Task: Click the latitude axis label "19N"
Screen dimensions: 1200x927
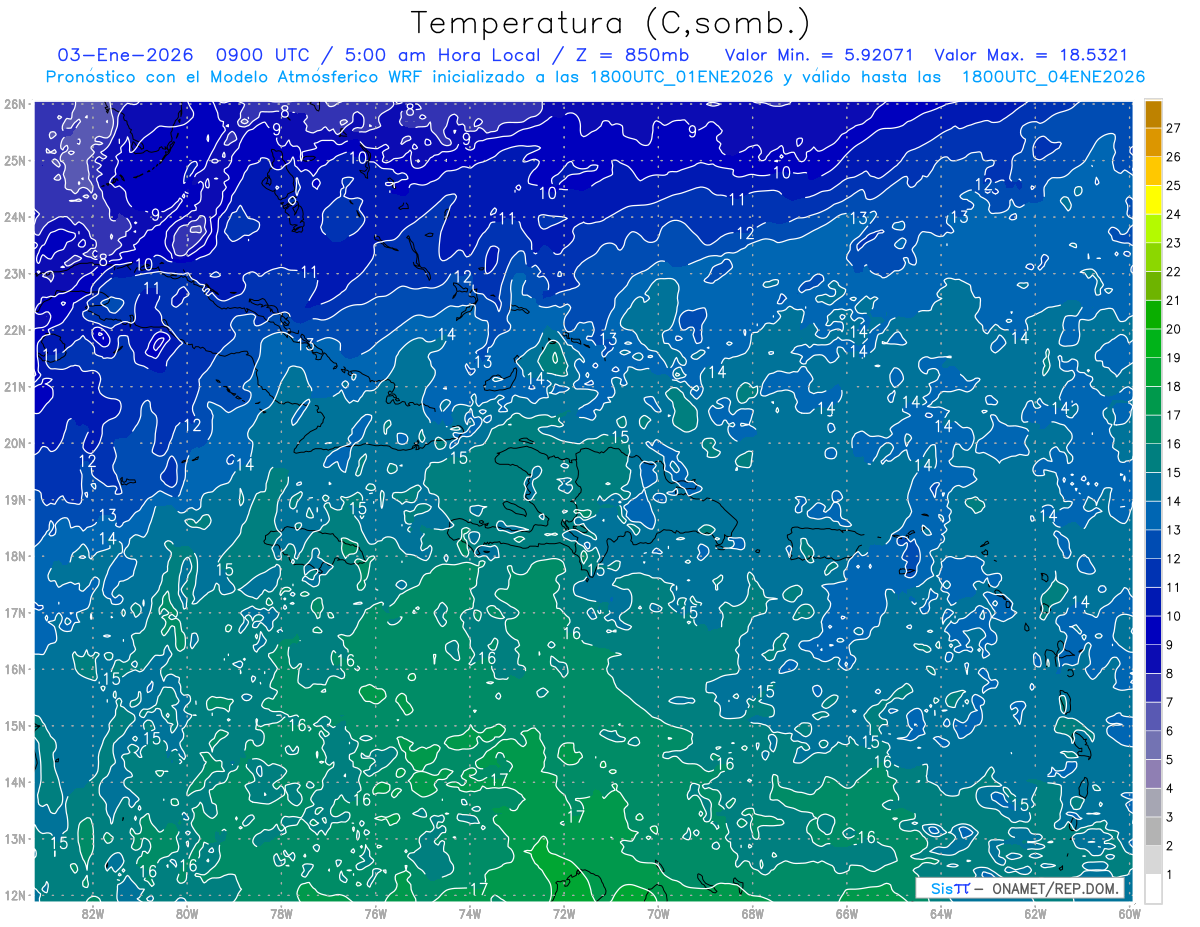Action: [x=15, y=500]
